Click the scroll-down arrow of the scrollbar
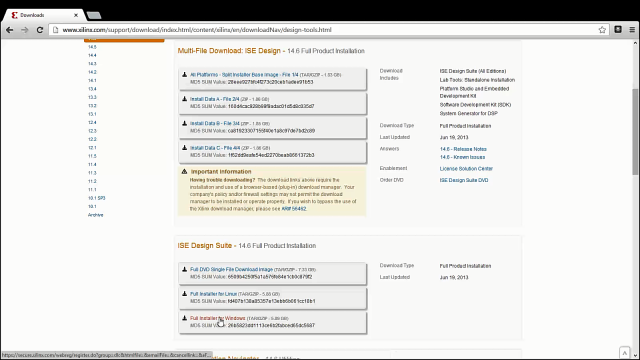Image resolution: width=640 pixels, height=360 pixels. click(636, 356)
